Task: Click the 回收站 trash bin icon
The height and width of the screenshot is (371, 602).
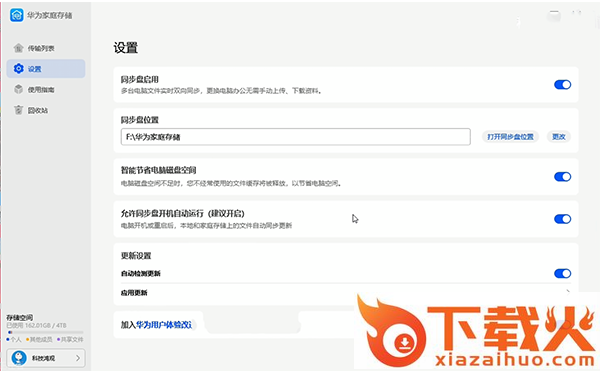Action: tap(18, 110)
